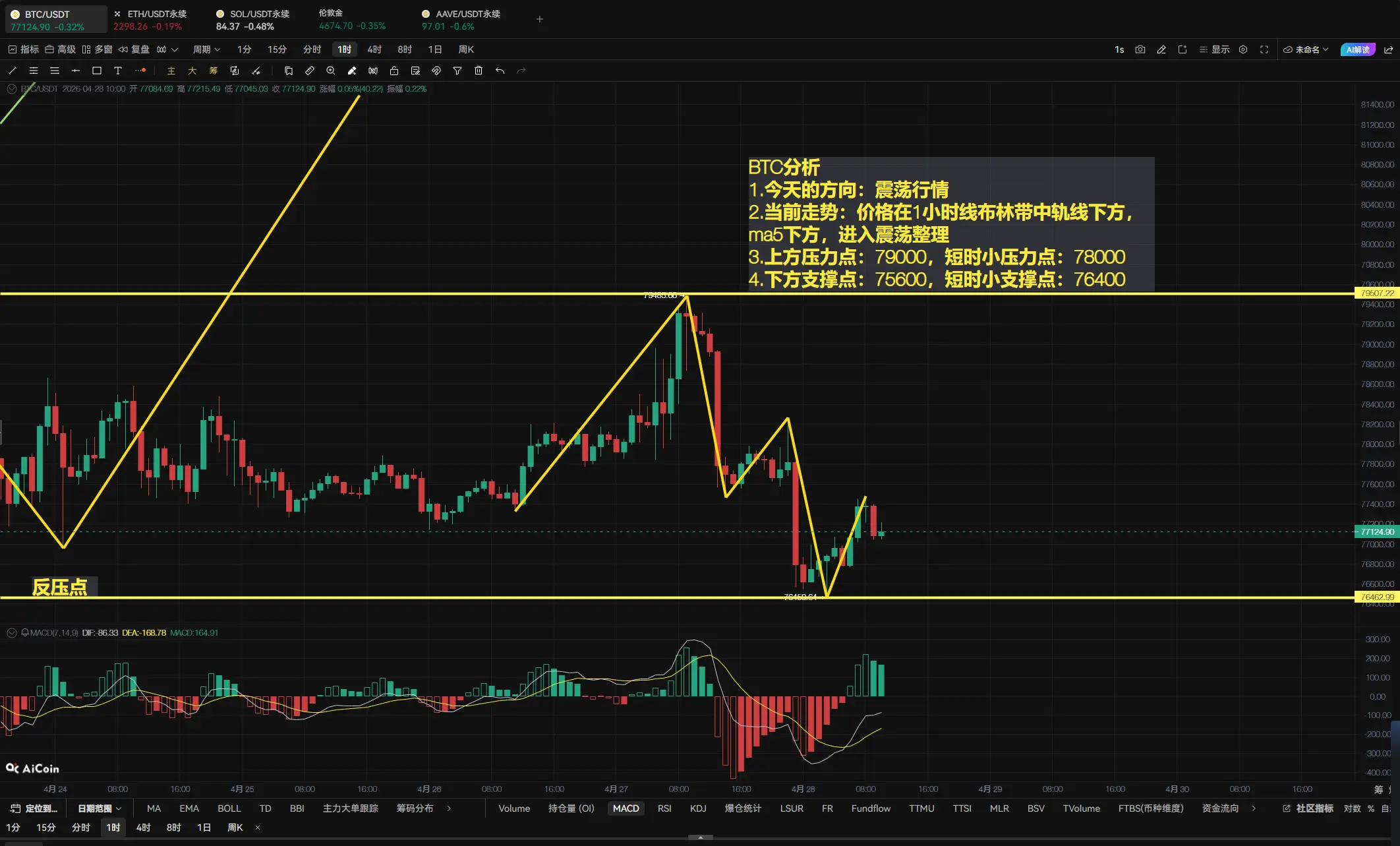Select the trend line drawing tool
Viewport: 1400px width, 846px height.
pos(13,71)
